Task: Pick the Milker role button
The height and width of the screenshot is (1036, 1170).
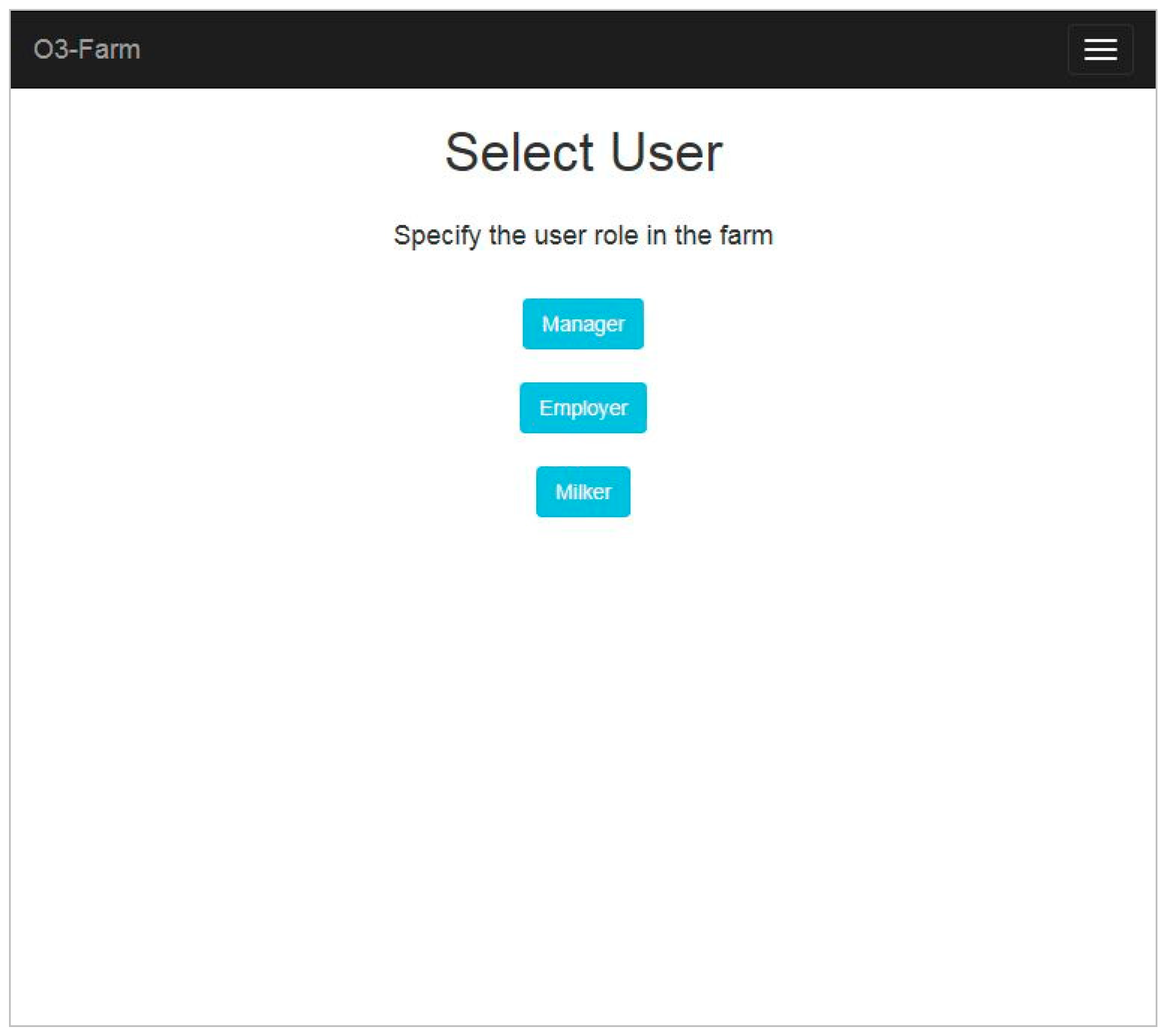Action: (582, 491)
